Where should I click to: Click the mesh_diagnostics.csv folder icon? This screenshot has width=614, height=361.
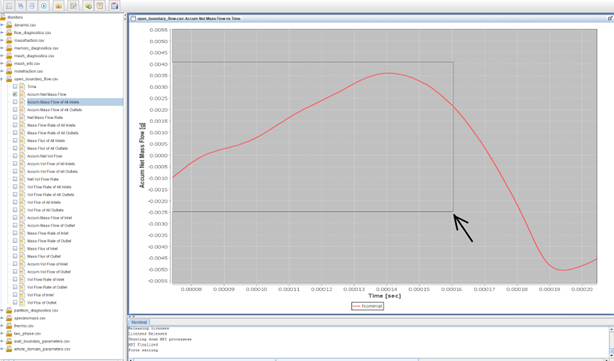coord(9,56)
